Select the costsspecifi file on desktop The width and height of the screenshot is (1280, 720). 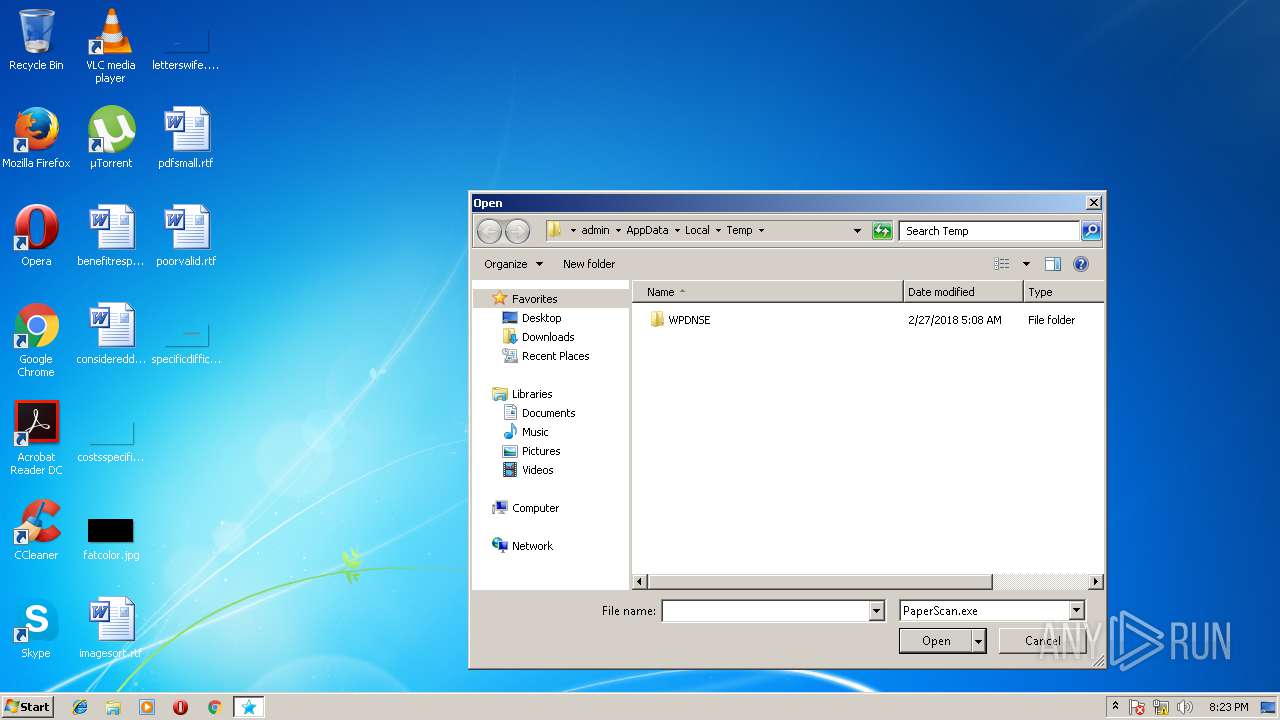point(110,442)
